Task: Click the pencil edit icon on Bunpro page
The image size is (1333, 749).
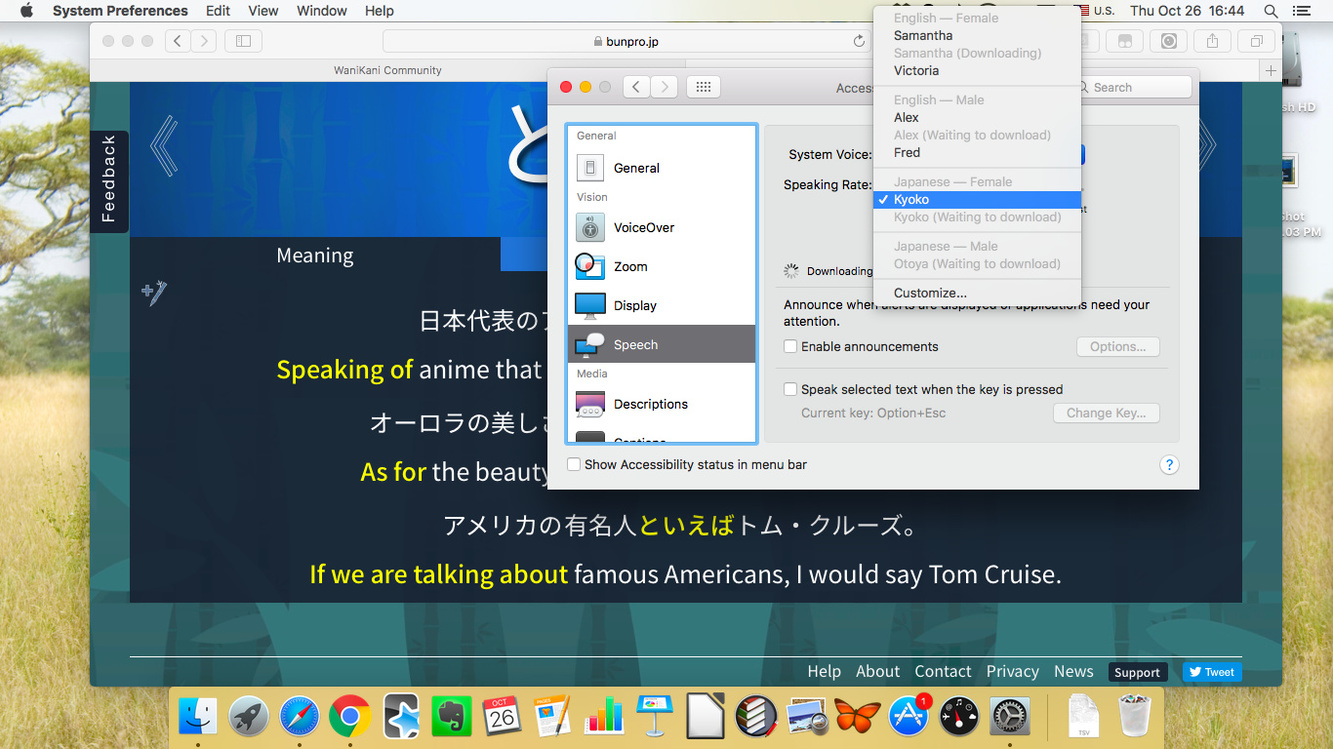Action: click(154, 293)
